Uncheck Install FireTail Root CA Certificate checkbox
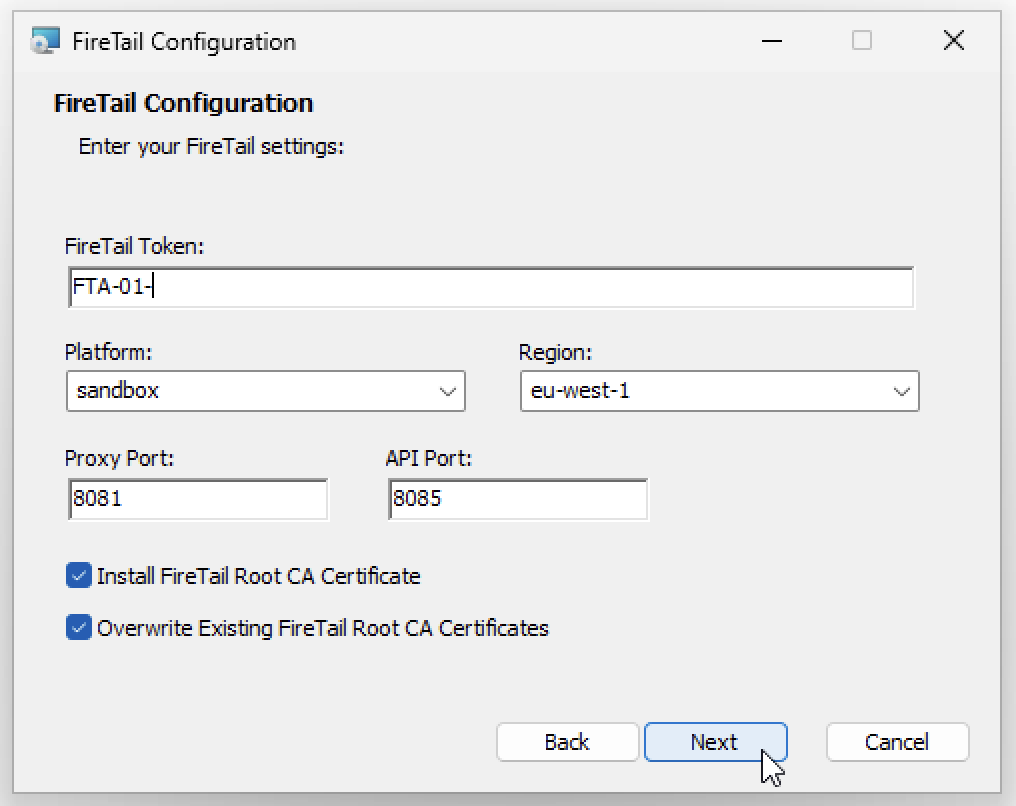 pos(78,576)
